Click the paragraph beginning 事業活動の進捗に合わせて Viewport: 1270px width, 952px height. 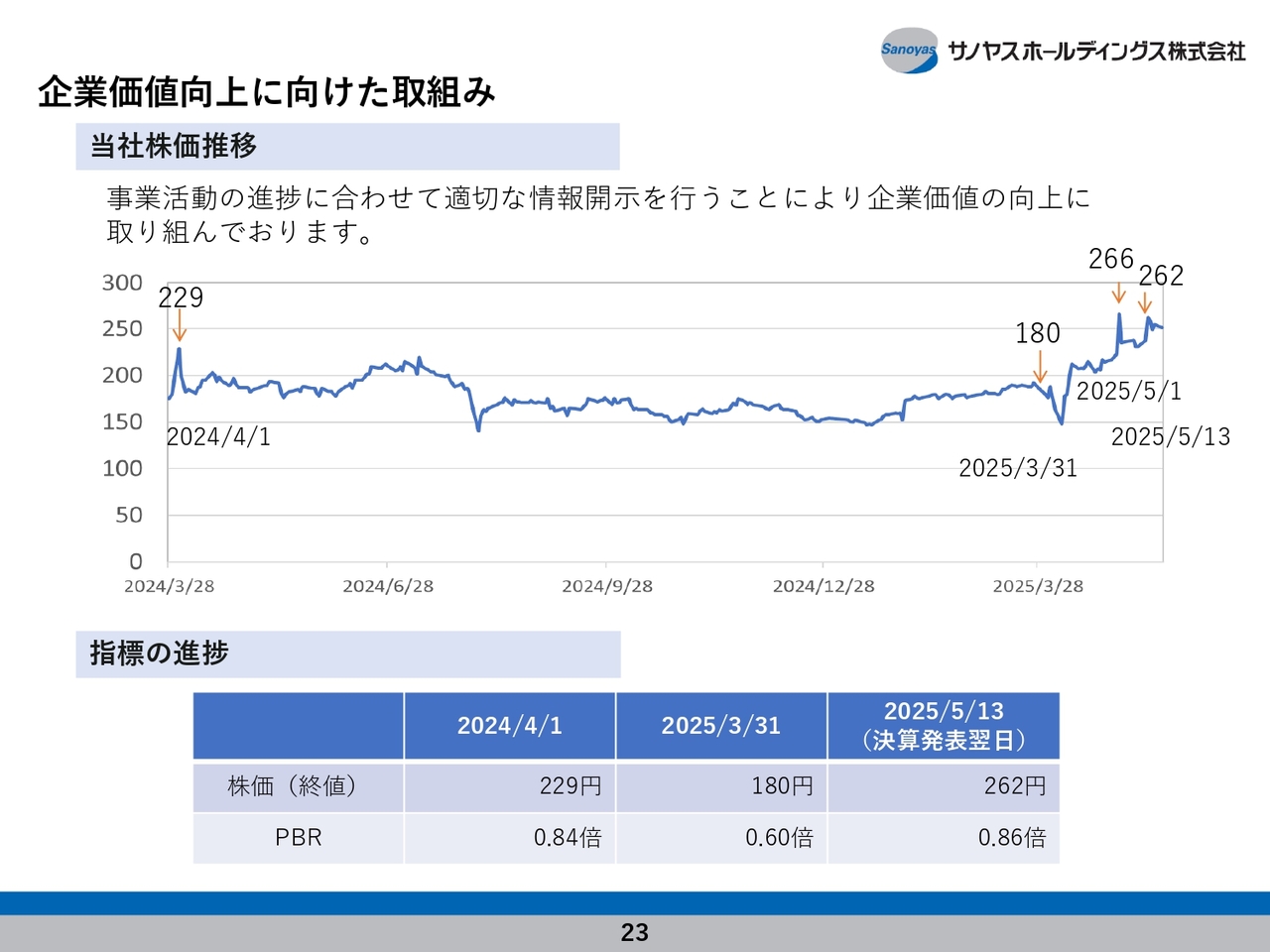(598, 214)
